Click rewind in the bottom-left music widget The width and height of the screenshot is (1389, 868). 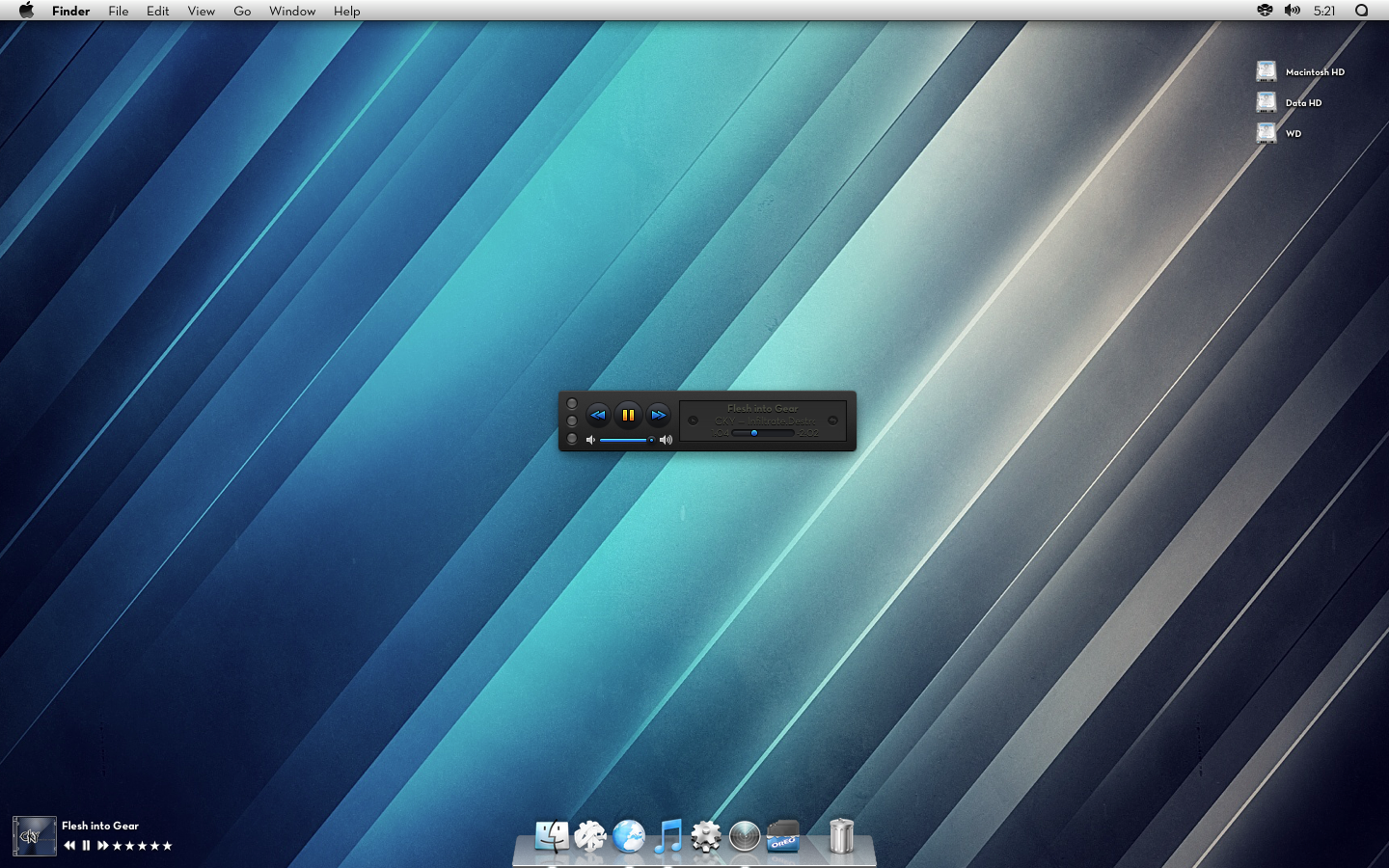[69, 846]
